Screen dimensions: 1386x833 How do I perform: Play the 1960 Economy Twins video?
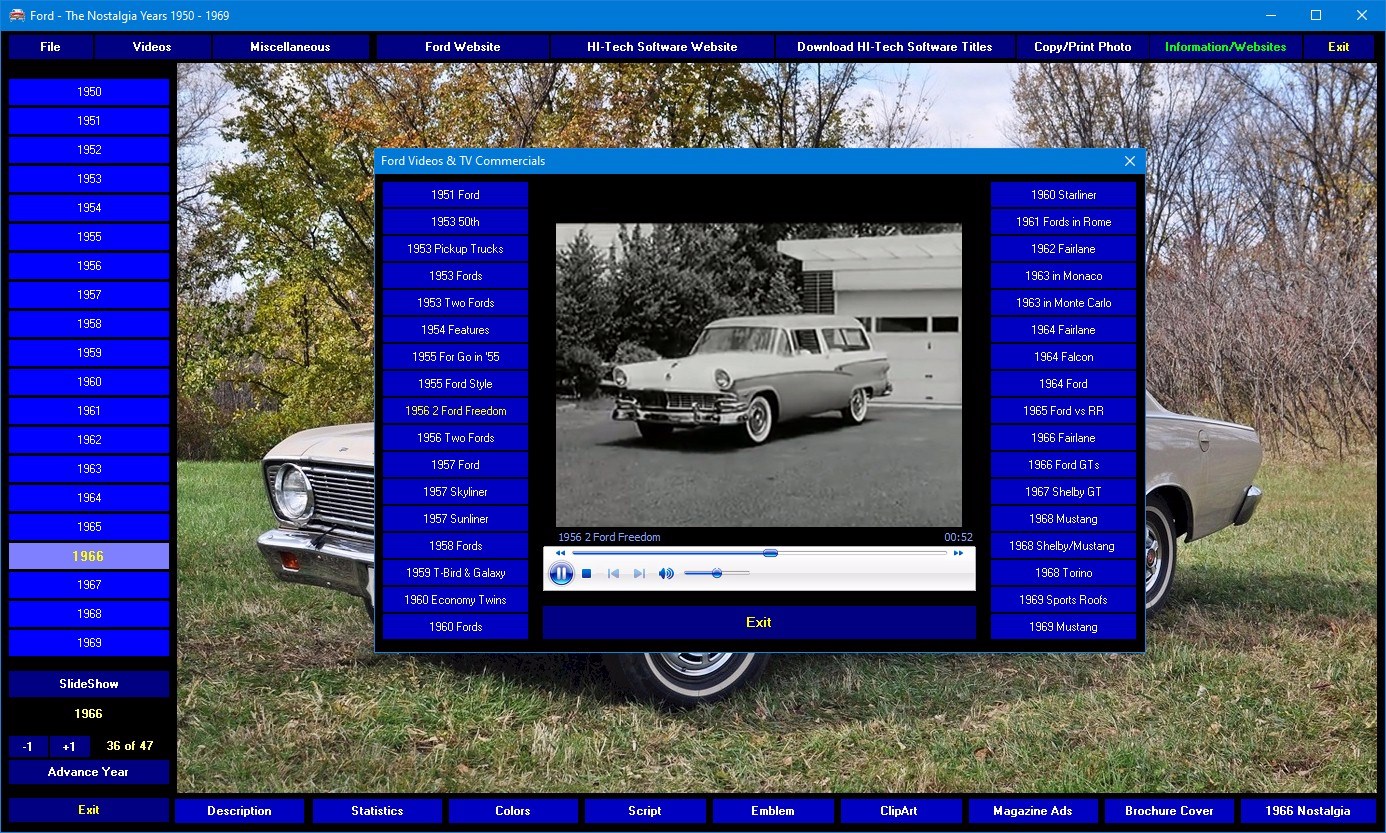(455, 600)
